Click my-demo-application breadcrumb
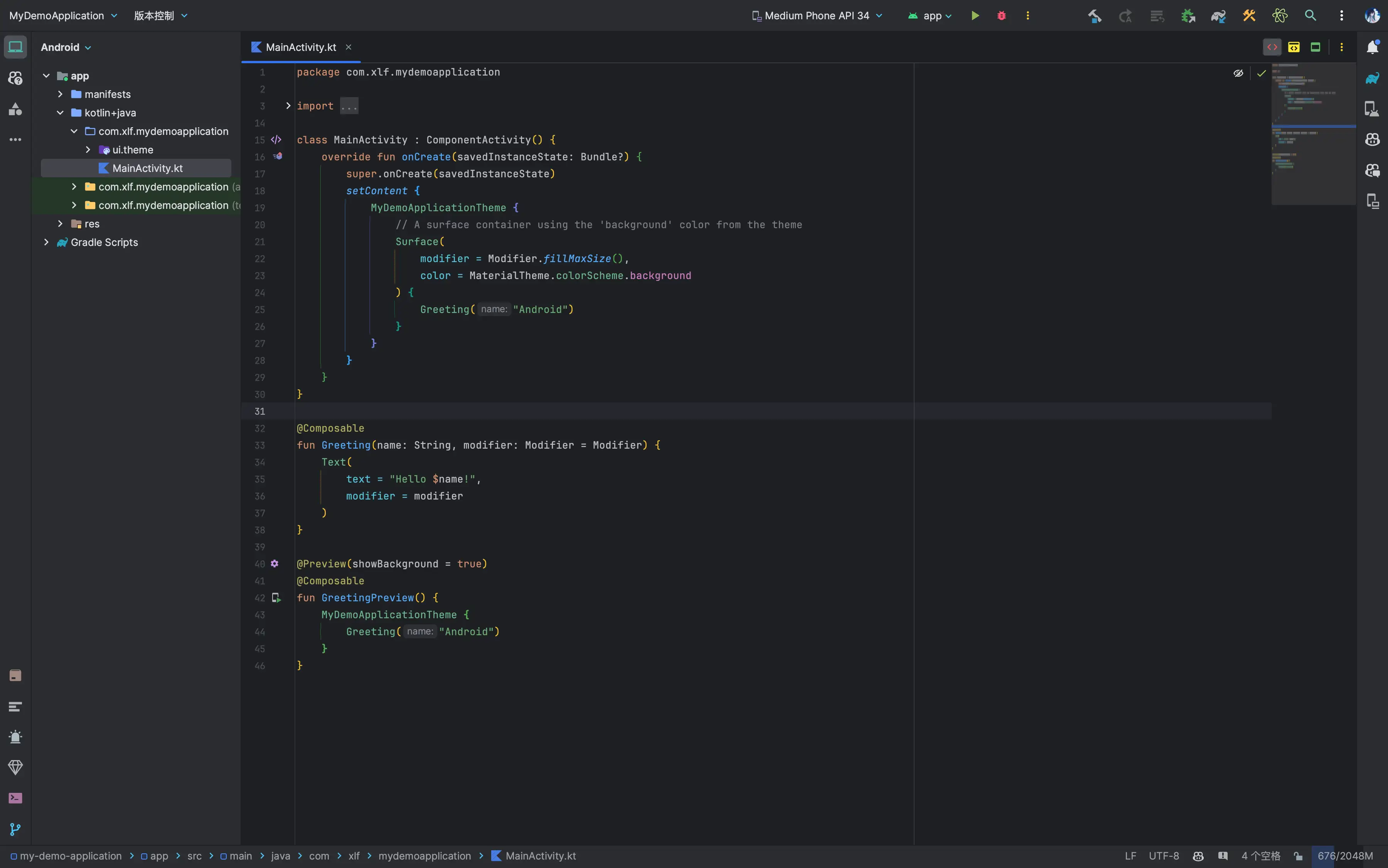This screenshot has height=868, width=1388. (x=66, y=856)
